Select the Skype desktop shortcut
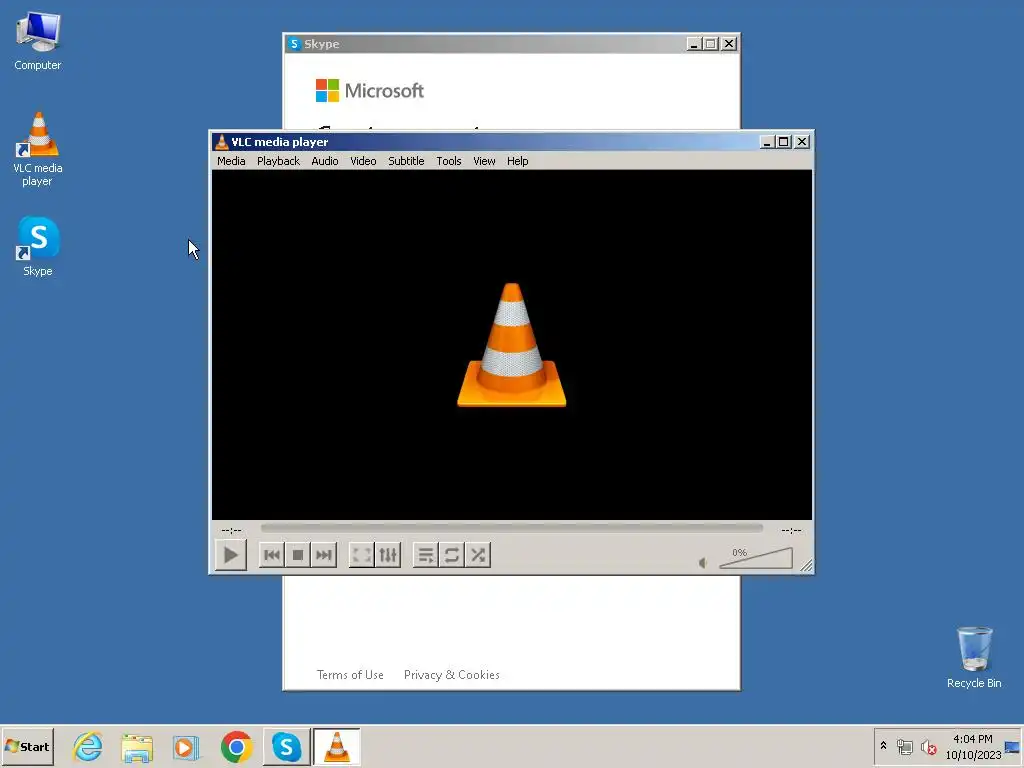The image size is (1024, 768). [38, 246]
